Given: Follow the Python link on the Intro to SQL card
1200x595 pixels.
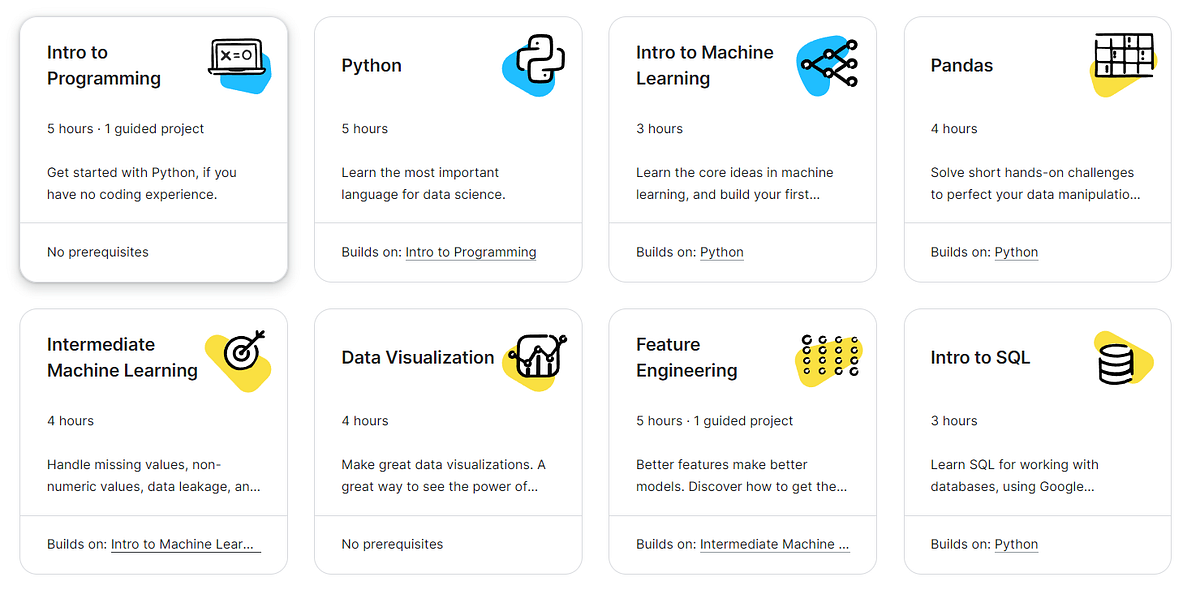Looking at the screenshot, I should tap(1016, 544).
